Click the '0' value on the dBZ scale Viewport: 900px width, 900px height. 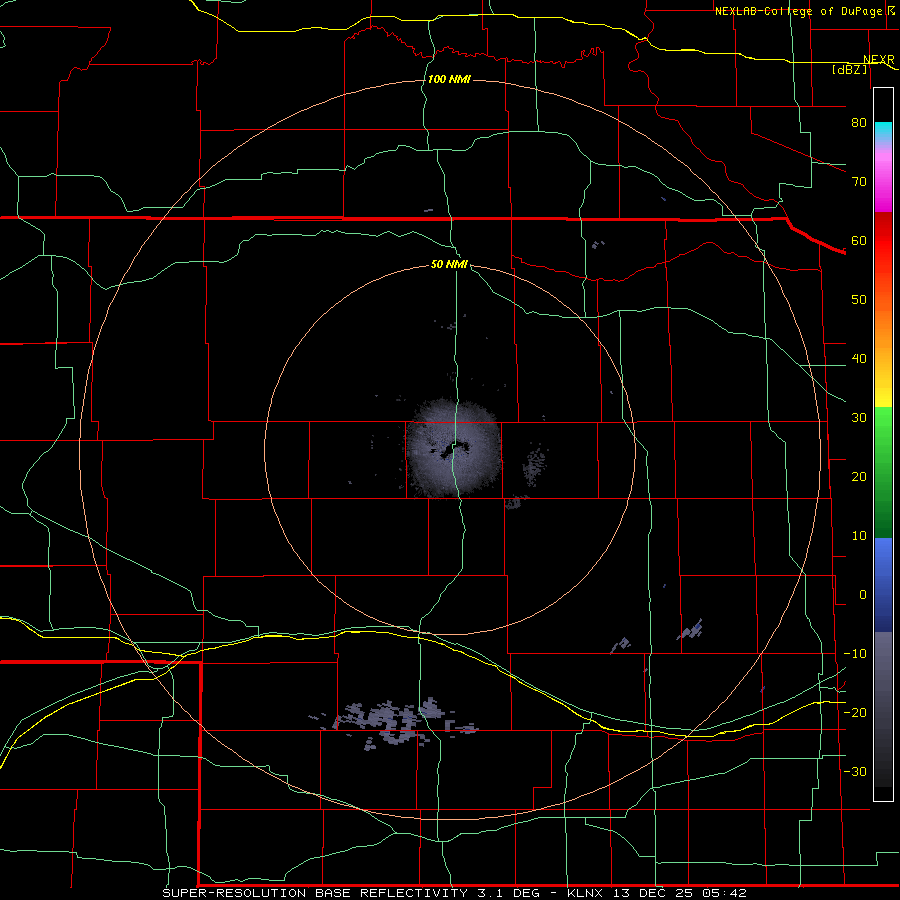(x=863, y=595)
